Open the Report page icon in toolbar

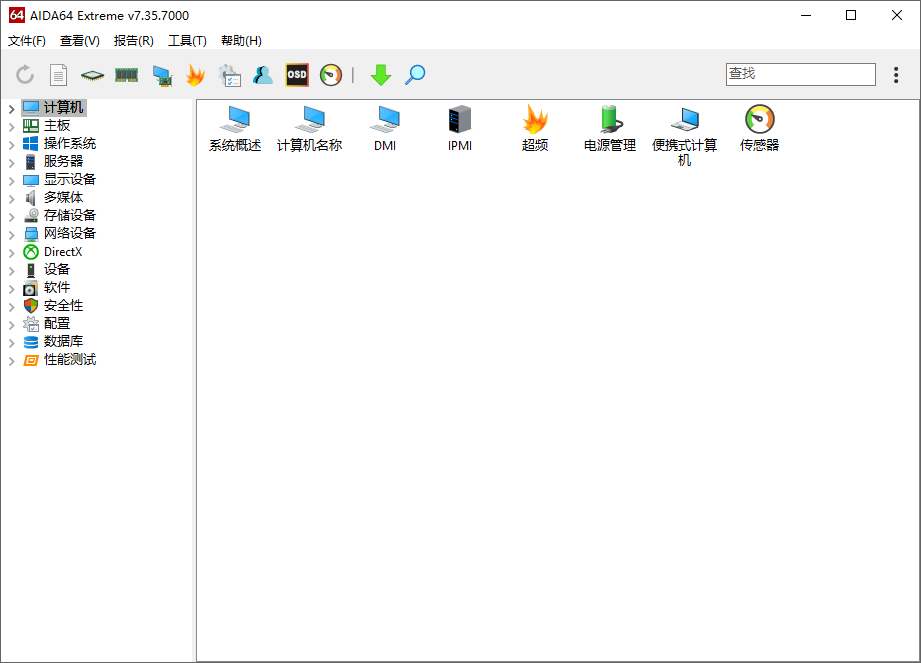58,75
